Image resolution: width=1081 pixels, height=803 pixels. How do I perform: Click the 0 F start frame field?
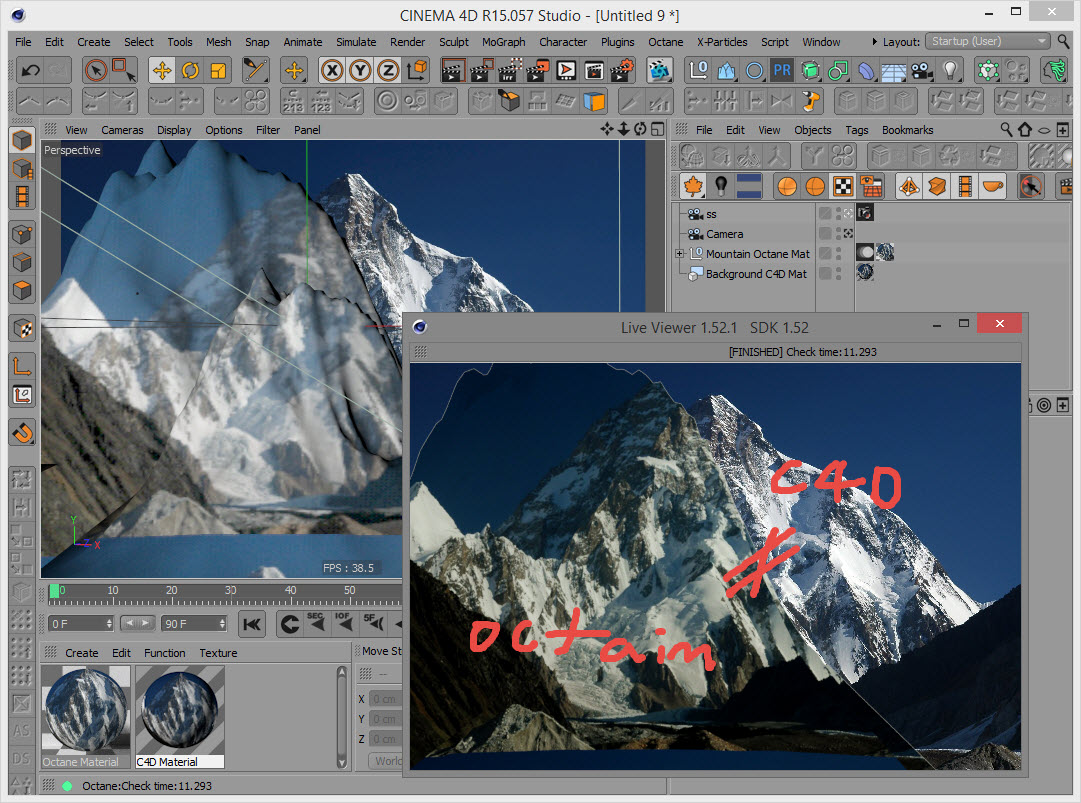point(81,624)
